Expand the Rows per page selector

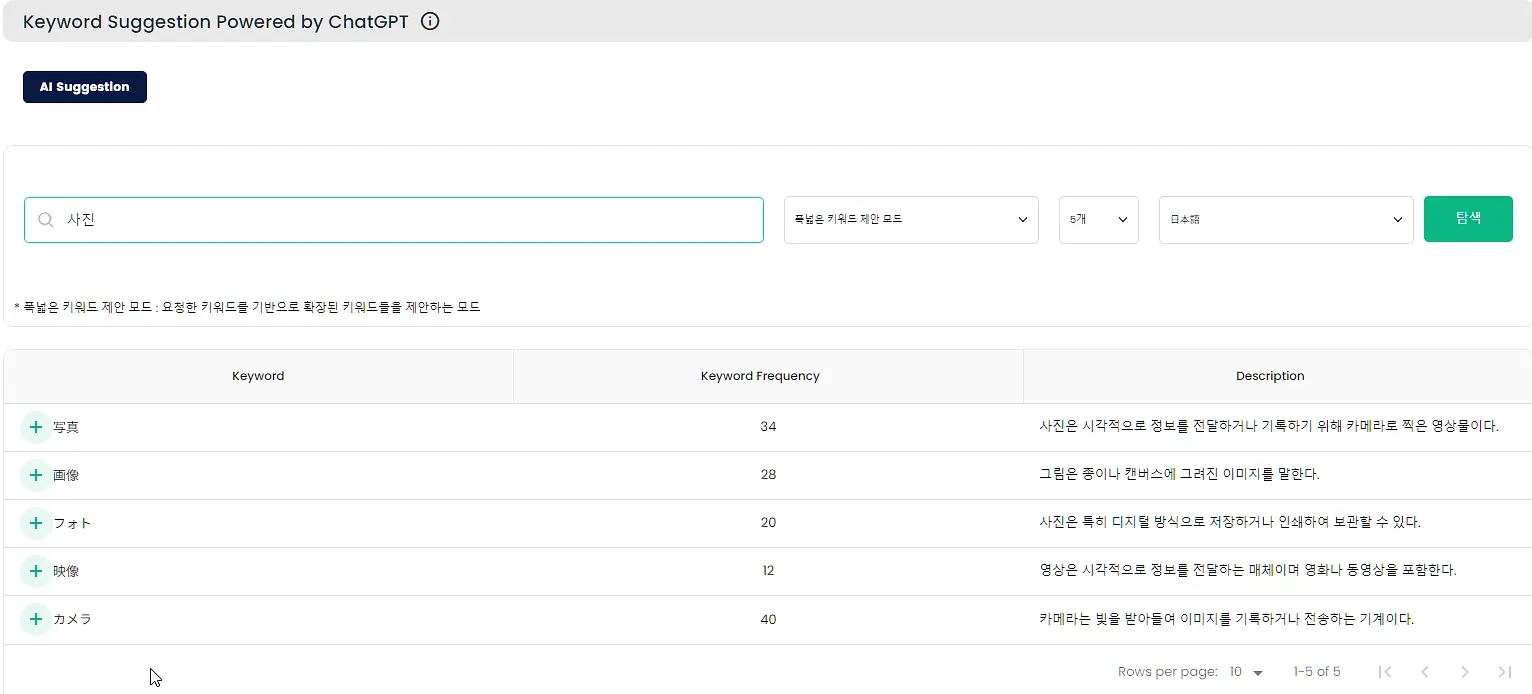pyautogui.click(x=1247, y=672)
